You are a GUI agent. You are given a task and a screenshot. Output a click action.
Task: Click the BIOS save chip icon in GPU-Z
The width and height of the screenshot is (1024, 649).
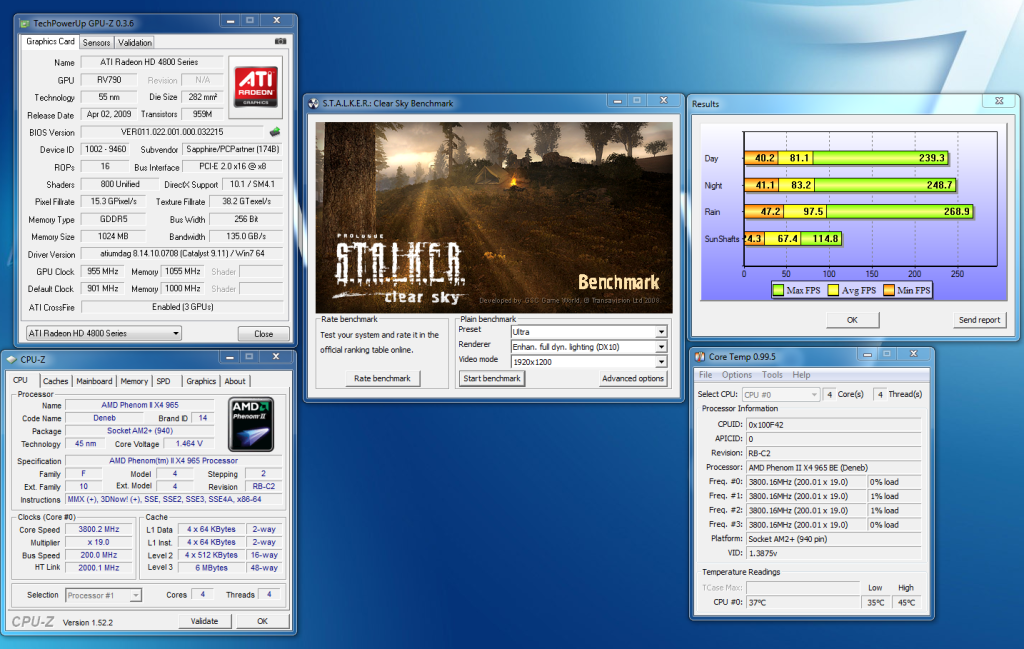pos(275,132)
